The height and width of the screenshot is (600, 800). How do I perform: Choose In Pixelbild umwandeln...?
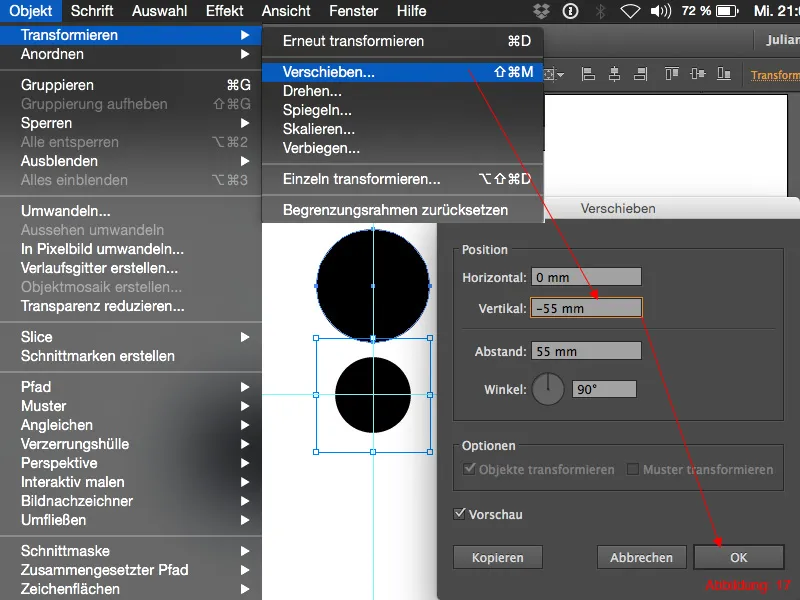[131, 249]
